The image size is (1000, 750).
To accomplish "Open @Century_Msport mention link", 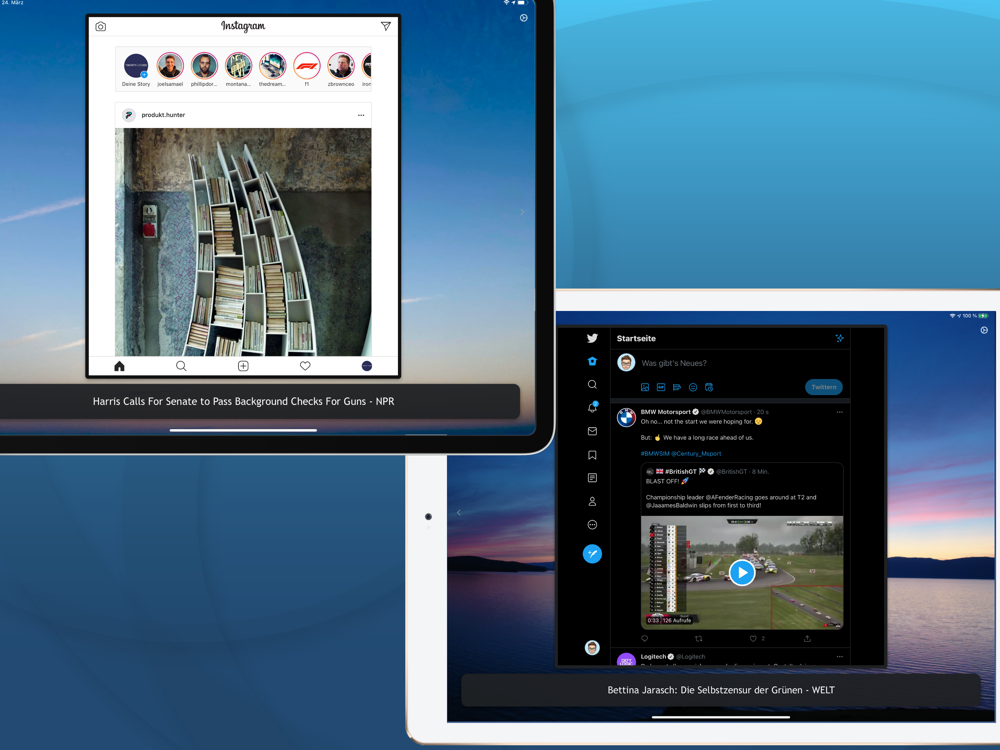I will (x=696, y=453).
